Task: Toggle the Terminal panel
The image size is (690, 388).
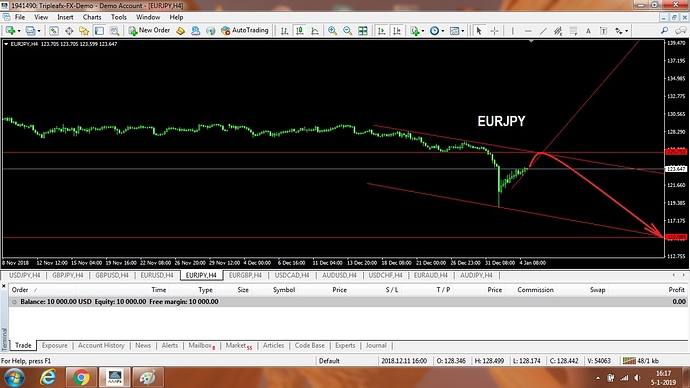Action: [x=99, y=31]
